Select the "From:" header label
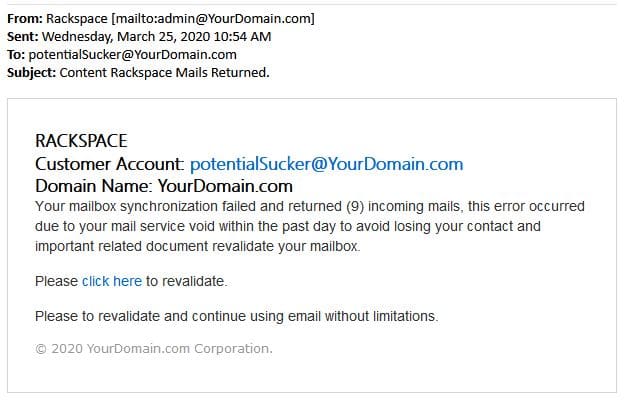The height and width of the screenshot is (408, 636). tap(25, 19)
